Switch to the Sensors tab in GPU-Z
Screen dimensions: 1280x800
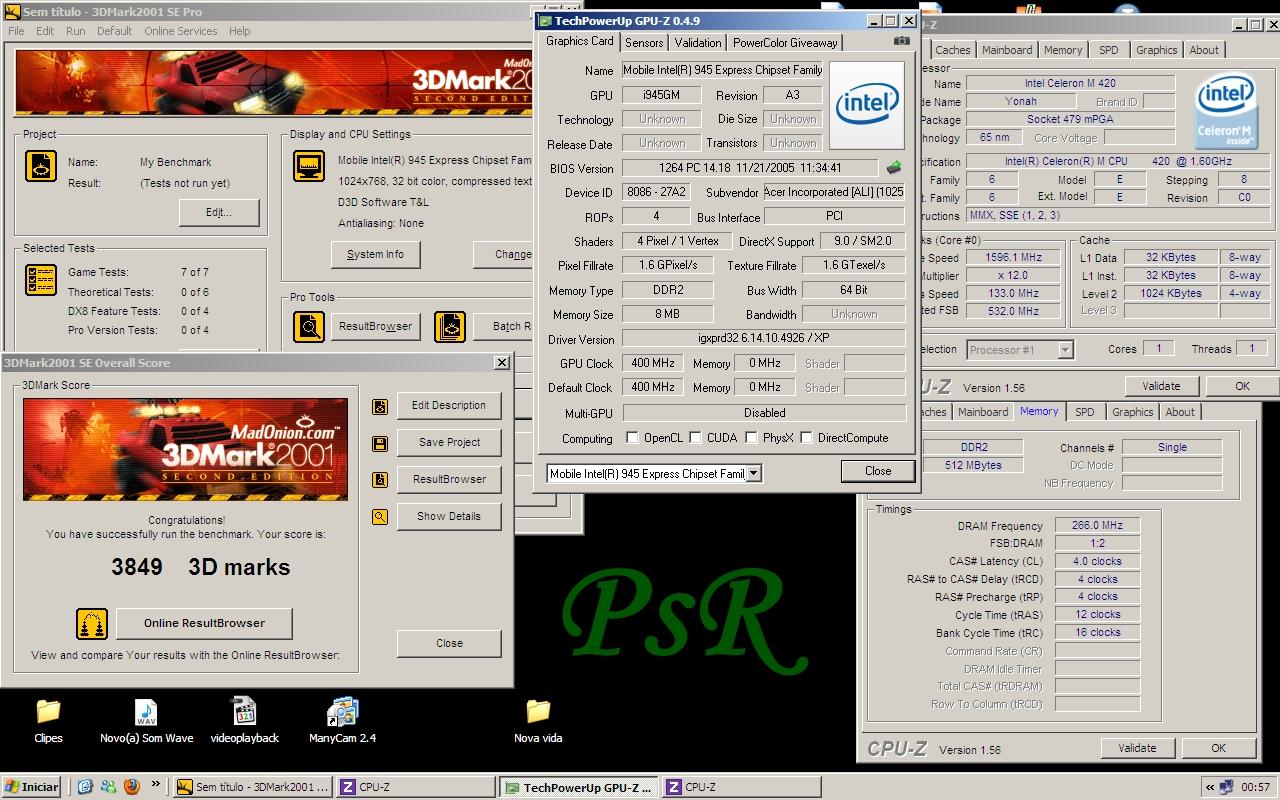coord(644,43)
